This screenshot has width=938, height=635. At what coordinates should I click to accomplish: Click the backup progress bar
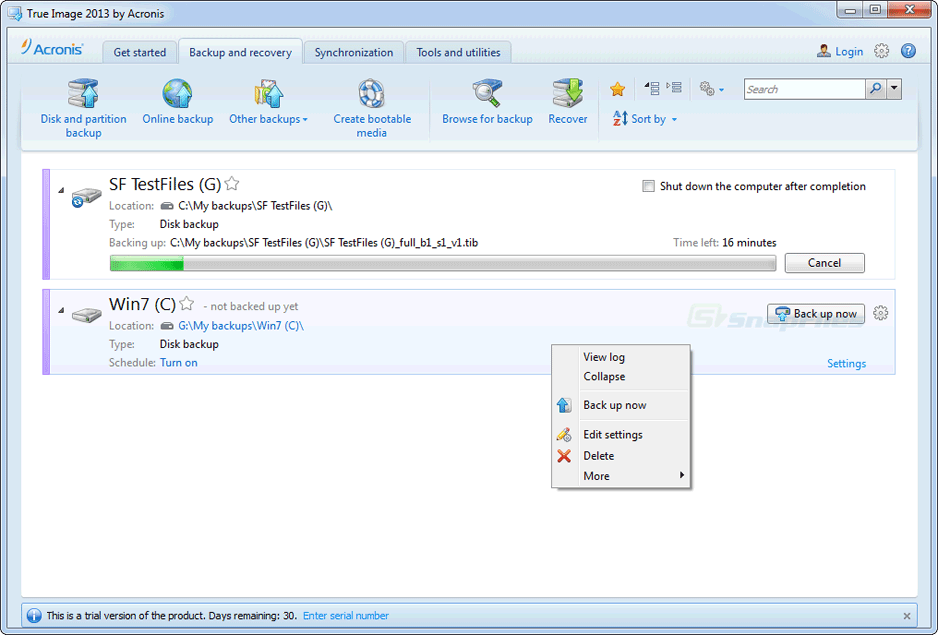(x=443, y=263)
